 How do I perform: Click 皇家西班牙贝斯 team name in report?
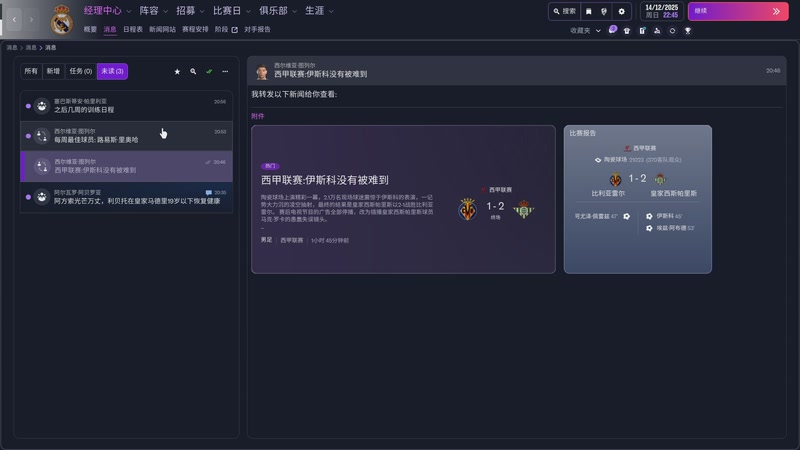point(673,193)
